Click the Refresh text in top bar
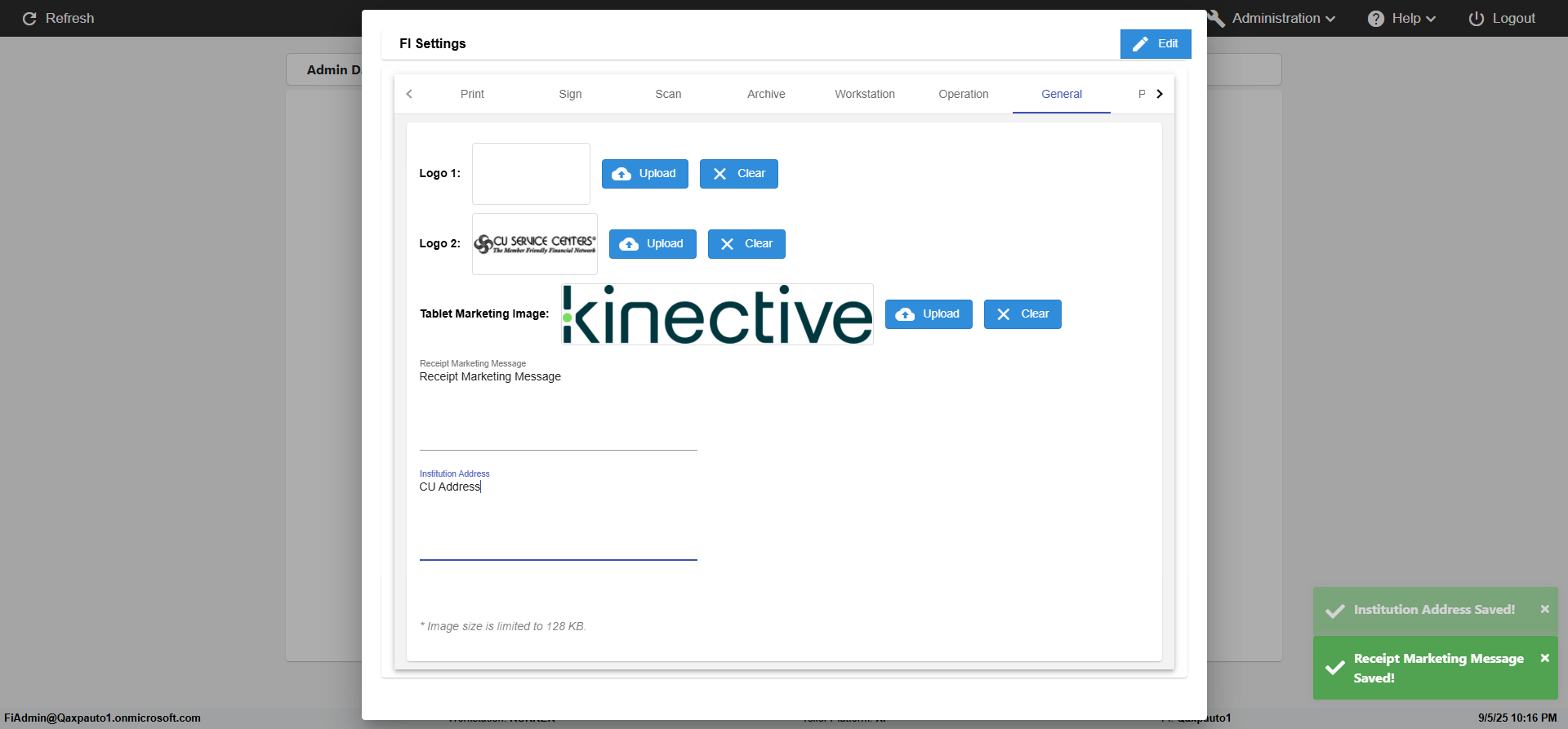 (x=69, y=19)
